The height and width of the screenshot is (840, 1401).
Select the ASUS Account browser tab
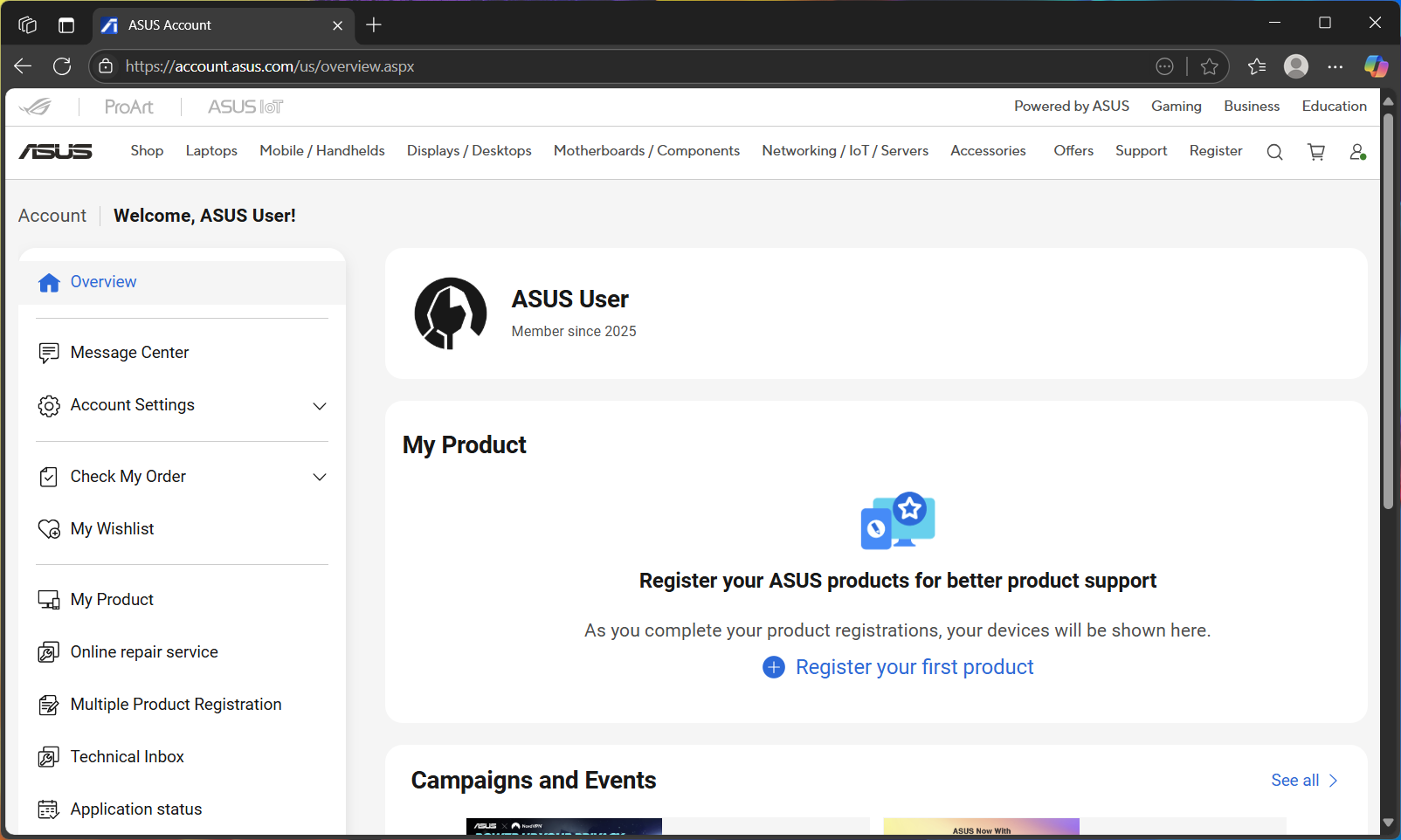[223, 25]
